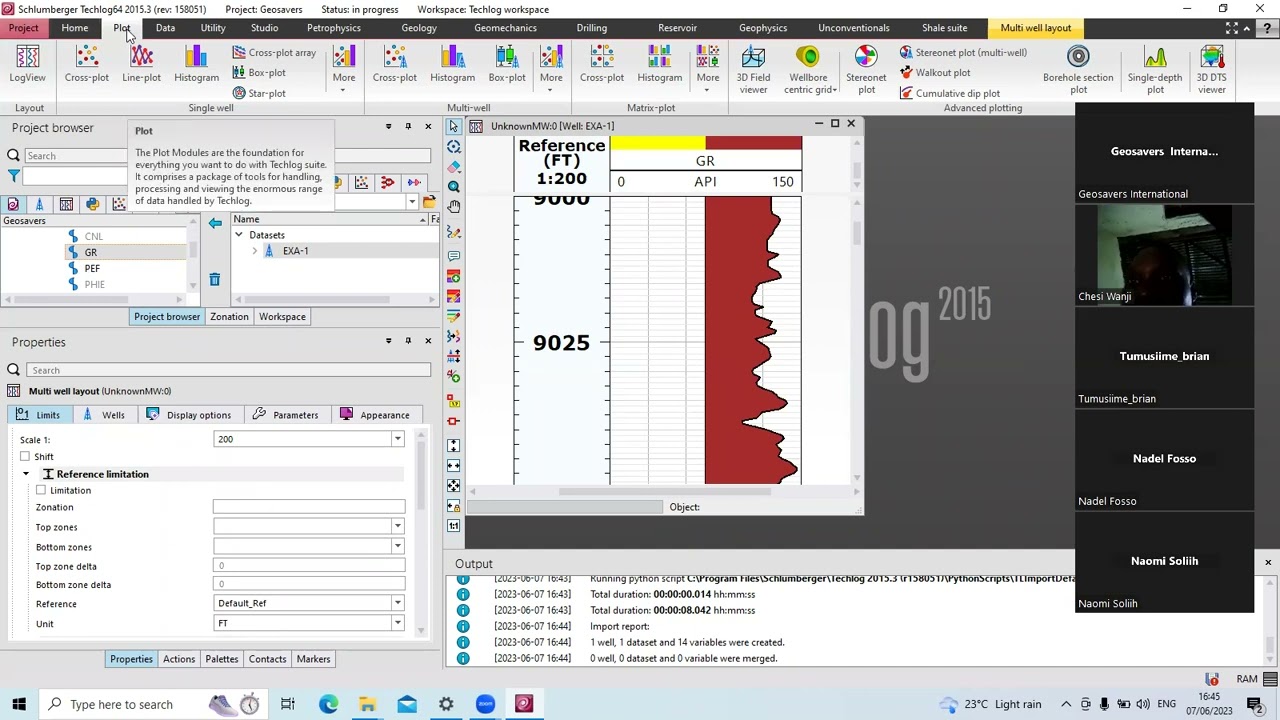Screen dimensions: 1280x720
Task: Switch to Multi well layout tab
Action: 1036,28
